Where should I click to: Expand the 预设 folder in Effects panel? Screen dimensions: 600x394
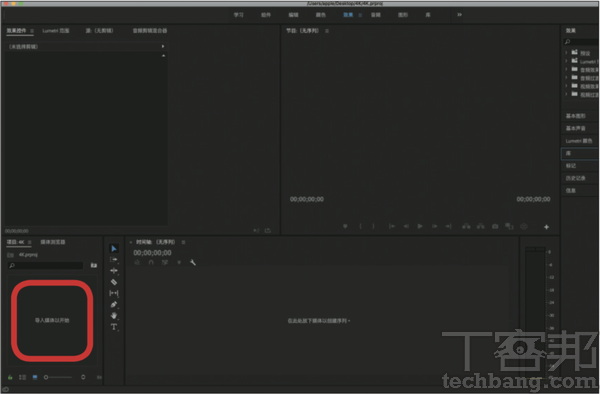pyautogui.click(x=566, y=52)
